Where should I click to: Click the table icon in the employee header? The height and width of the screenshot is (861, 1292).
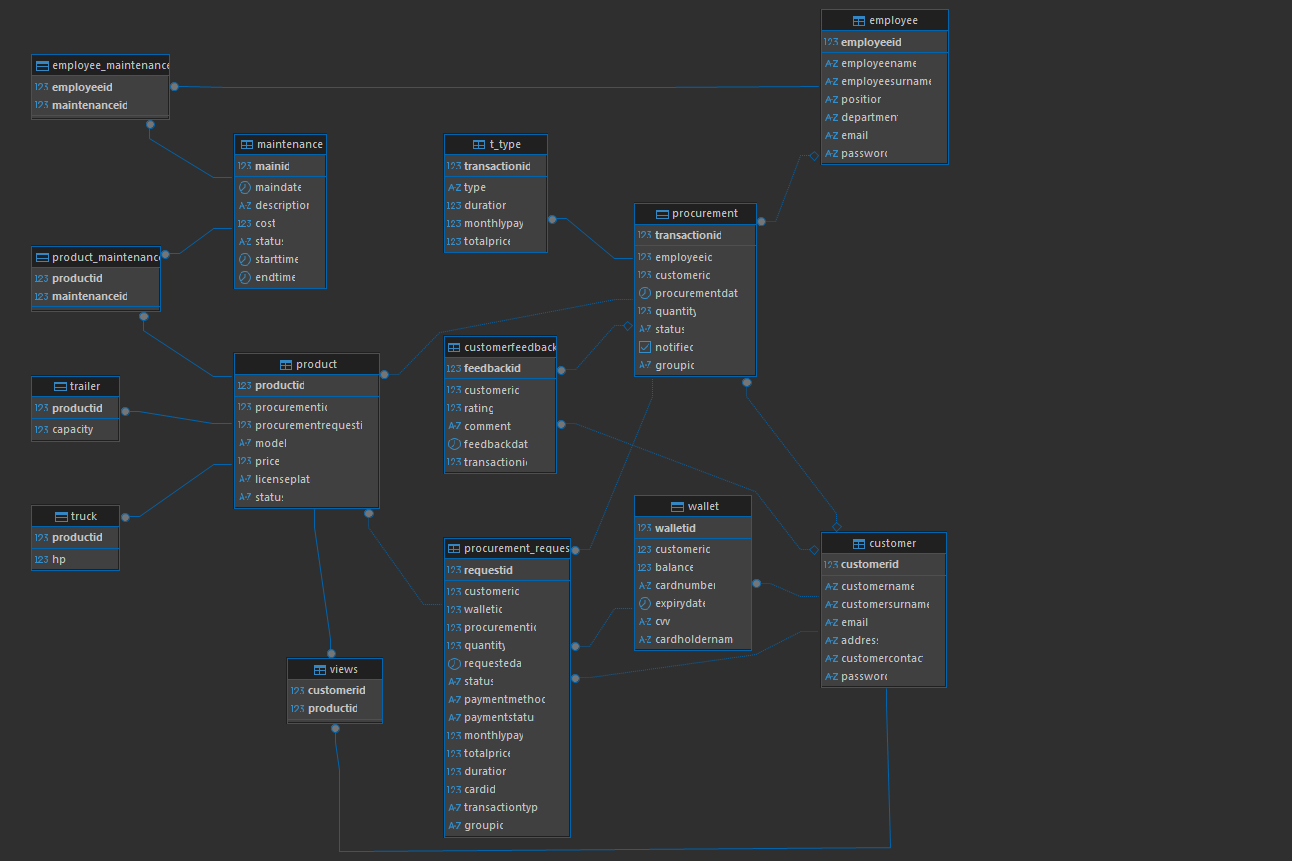pyautogui.click(x=858, y=20)
